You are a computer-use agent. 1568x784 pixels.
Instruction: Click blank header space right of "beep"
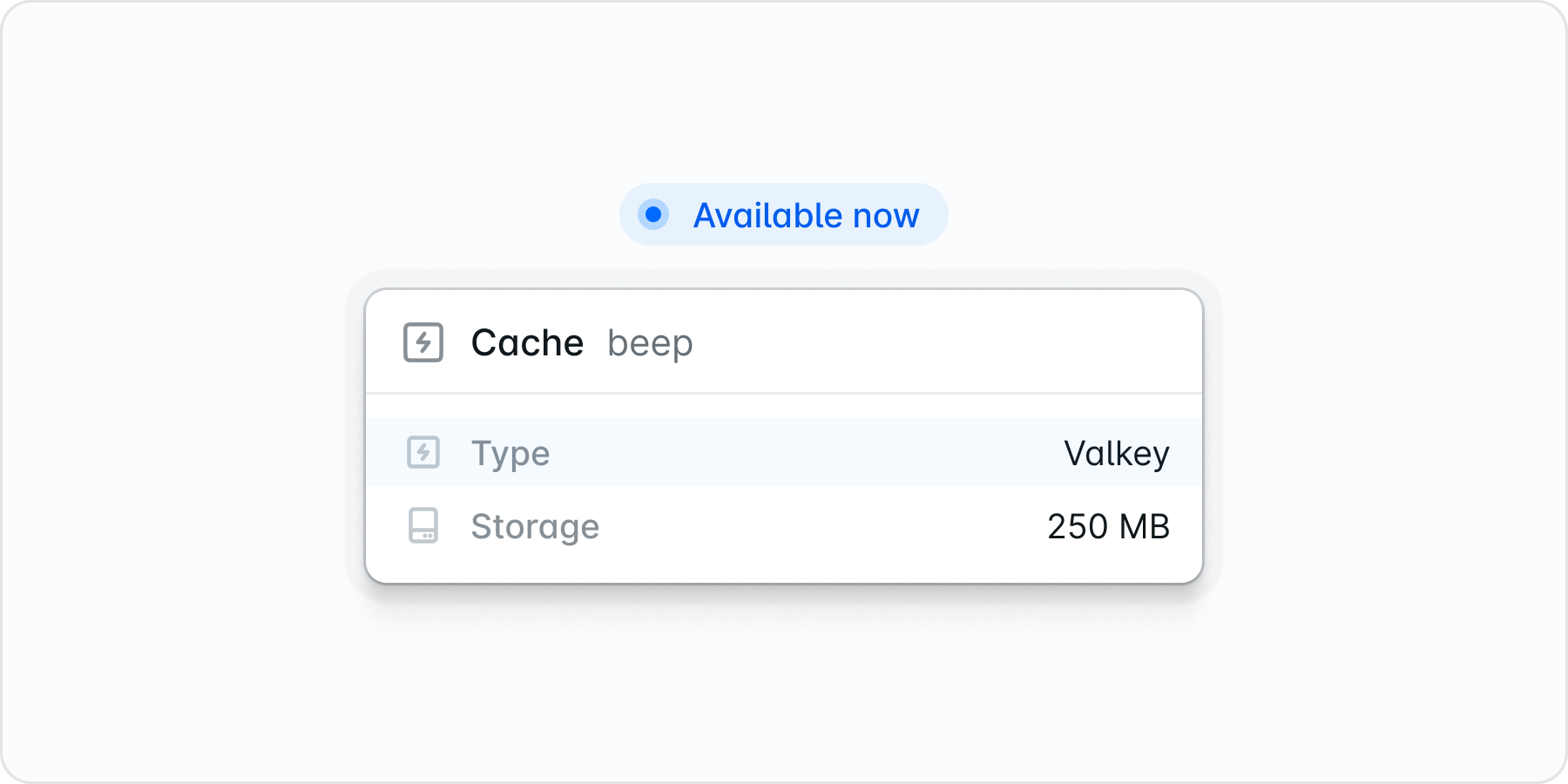pyautogui.click(x=941, y=342)
